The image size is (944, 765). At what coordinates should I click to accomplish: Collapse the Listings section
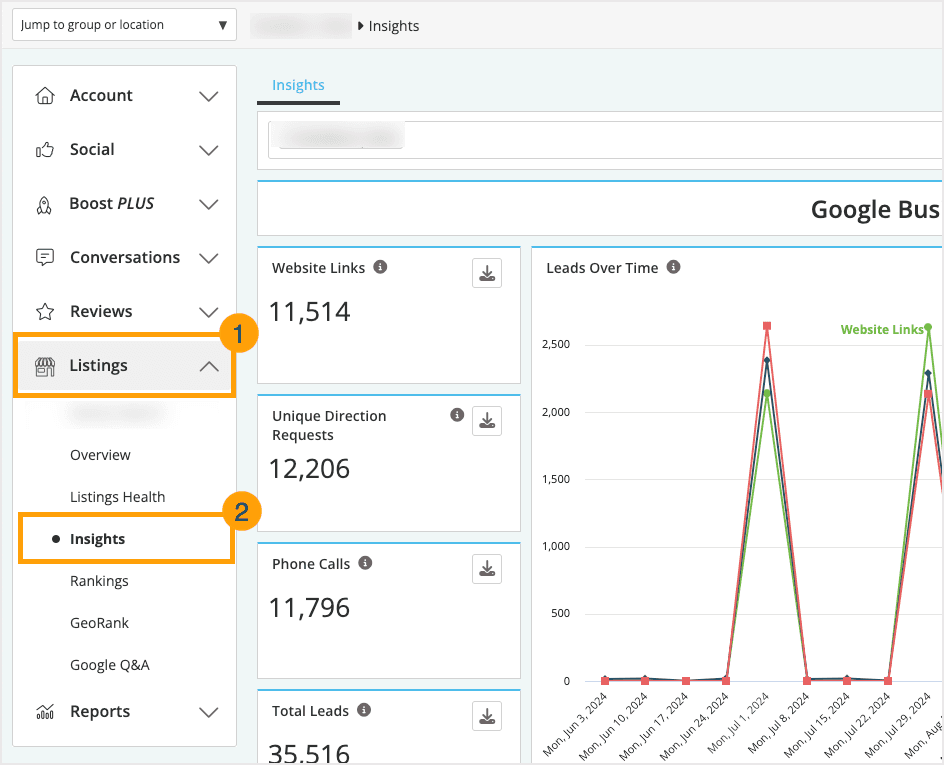[x=209, y=366]
